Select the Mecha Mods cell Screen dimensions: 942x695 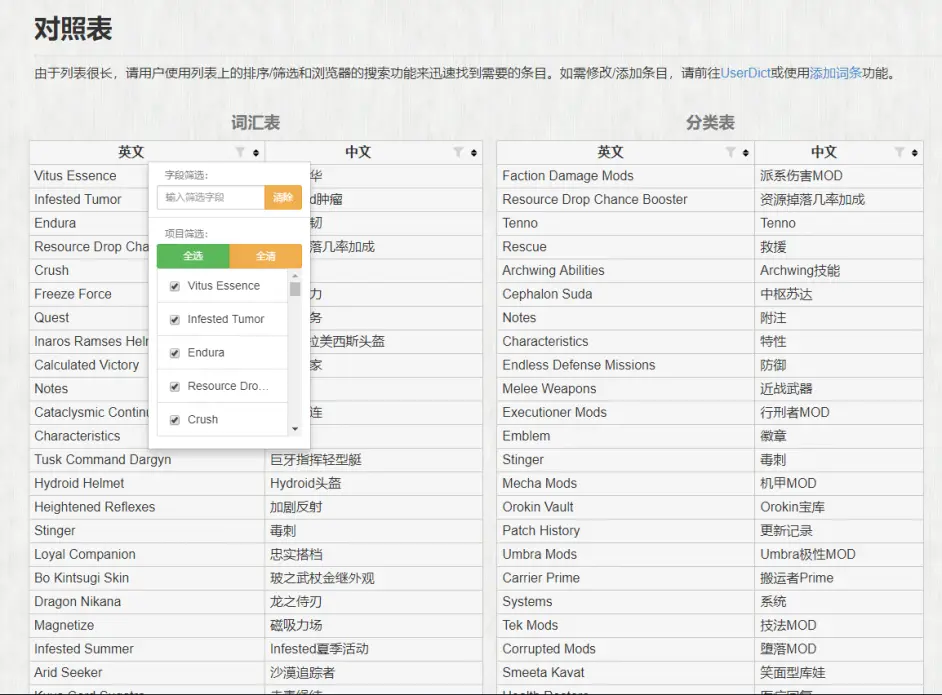pyautogui.click(x=625, y=484)
